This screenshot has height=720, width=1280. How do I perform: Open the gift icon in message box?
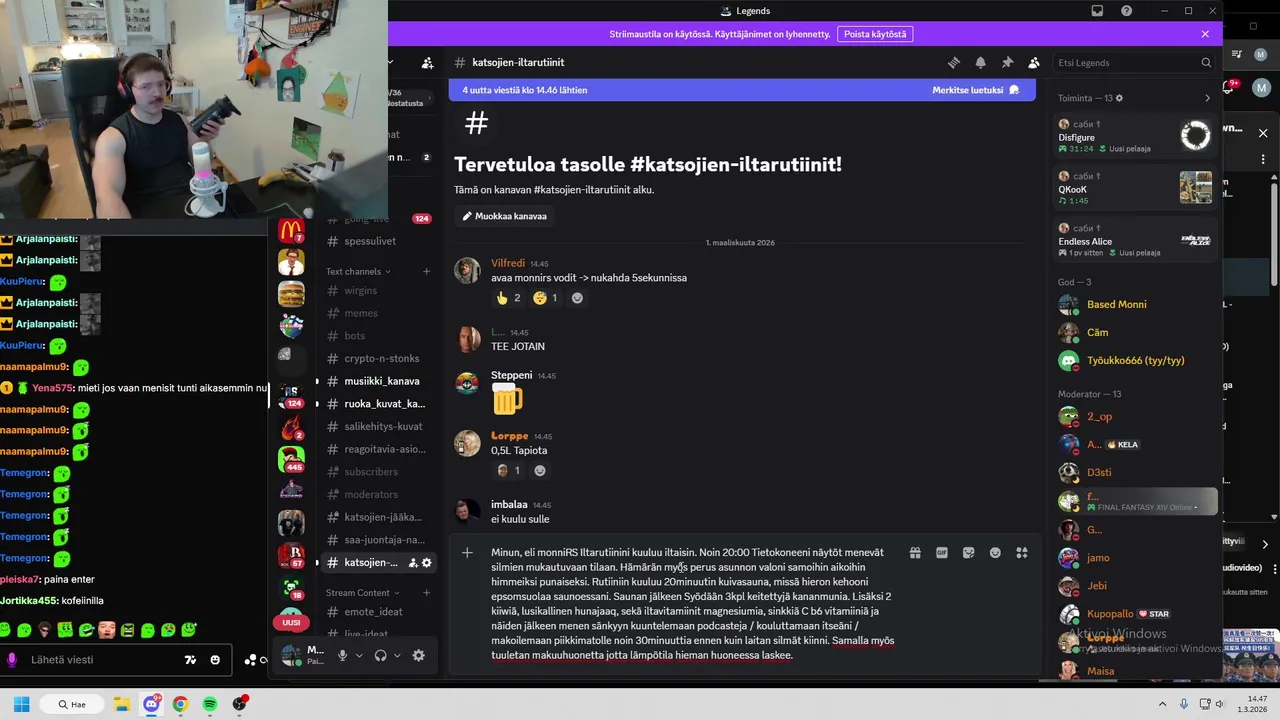(x=915, y=552)
